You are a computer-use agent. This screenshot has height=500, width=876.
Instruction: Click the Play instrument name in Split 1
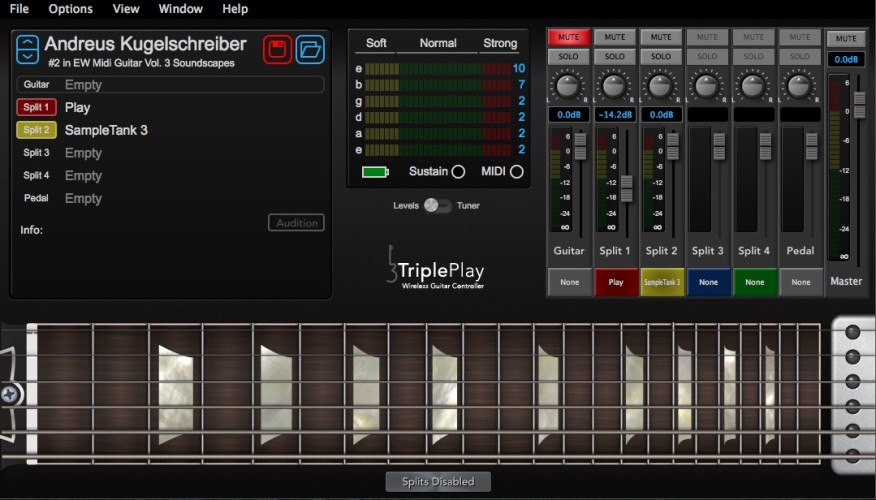coord(77,108)
